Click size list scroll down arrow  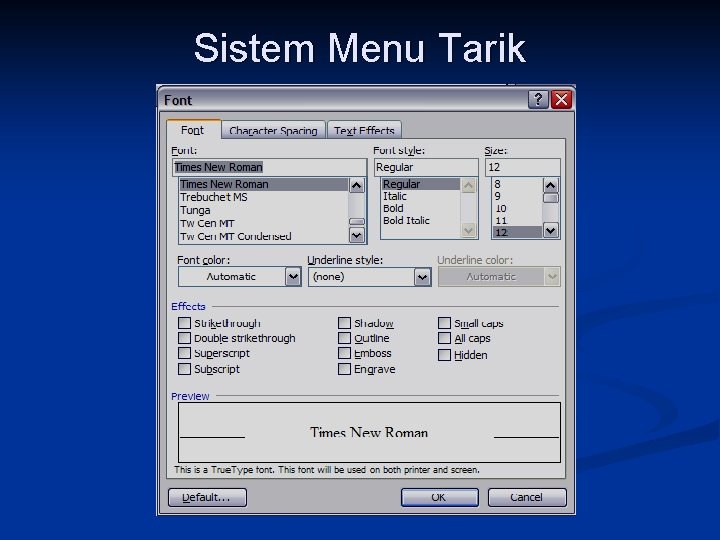pyautogui.click(x=551, y=230)
